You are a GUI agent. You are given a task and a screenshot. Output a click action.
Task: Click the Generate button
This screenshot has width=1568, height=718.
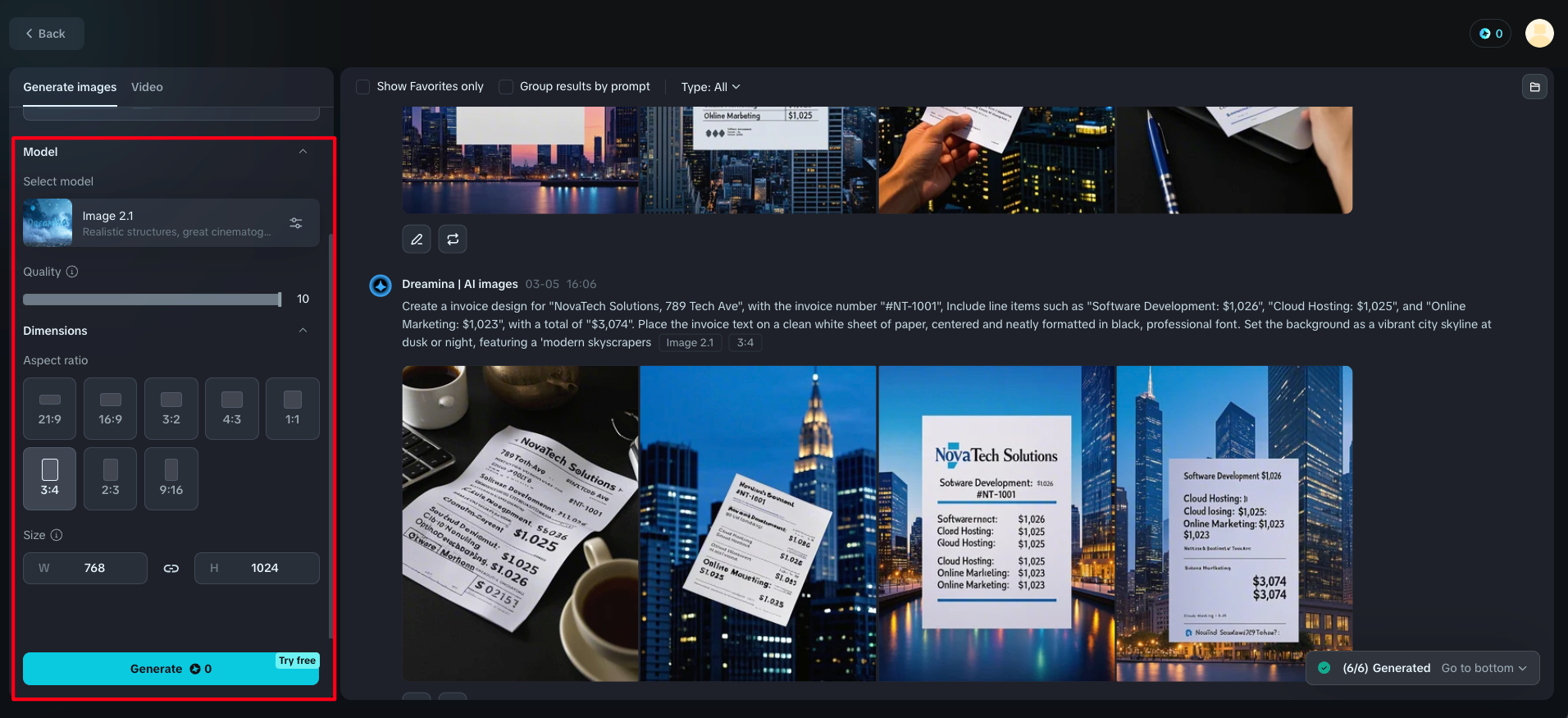pos(171,669)
